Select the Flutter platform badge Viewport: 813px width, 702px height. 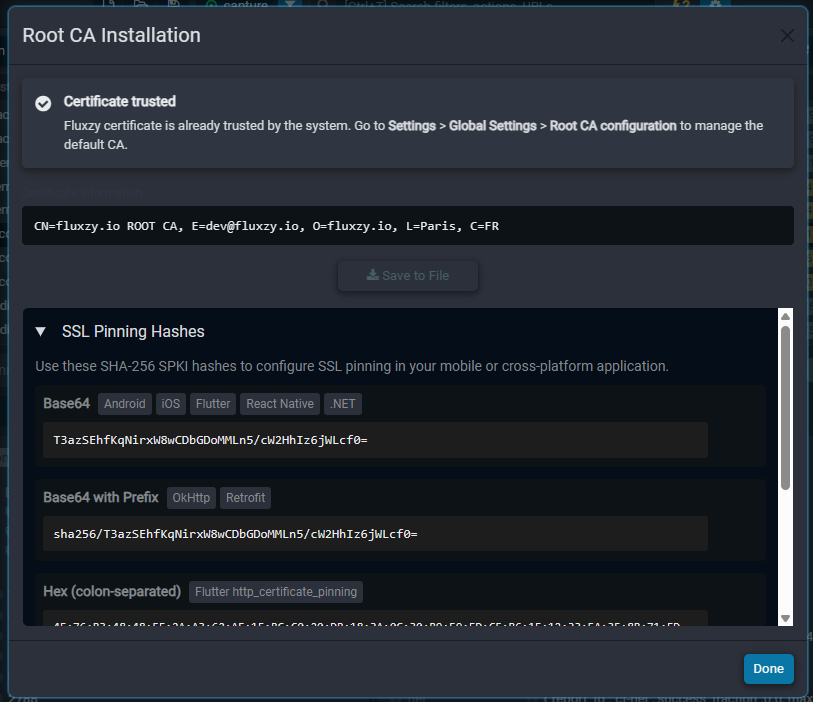pyautogui.click(x=212, y=404)
